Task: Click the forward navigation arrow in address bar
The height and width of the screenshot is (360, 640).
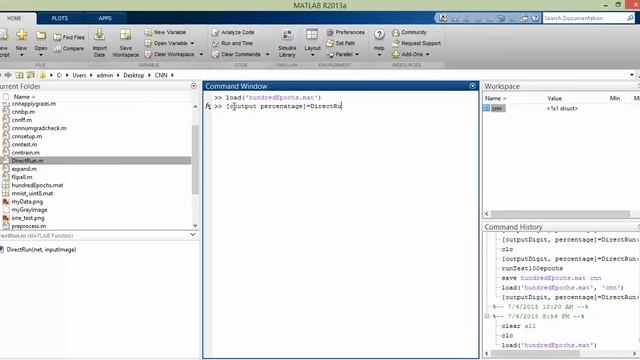Action: click(8, 75)
